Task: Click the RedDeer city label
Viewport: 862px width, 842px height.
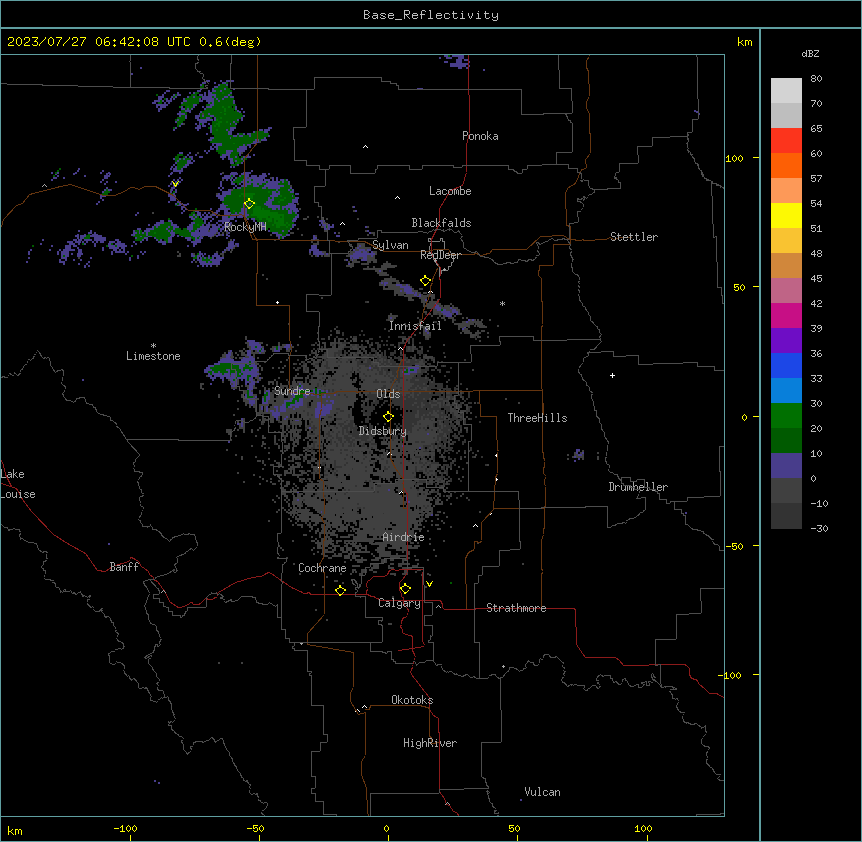Action: coord(440,255)
